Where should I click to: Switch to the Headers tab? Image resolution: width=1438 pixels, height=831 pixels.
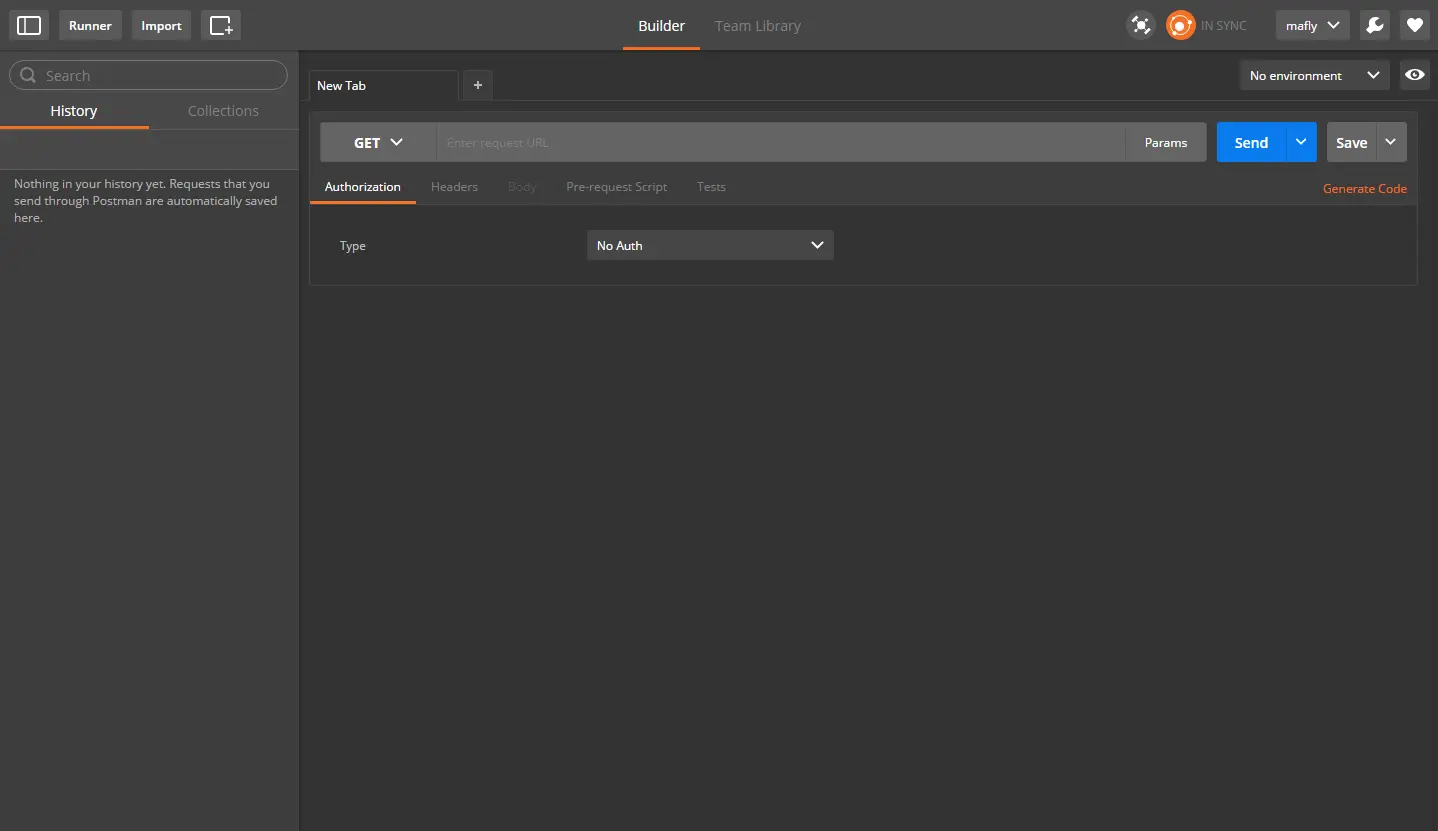click(454, 186)
